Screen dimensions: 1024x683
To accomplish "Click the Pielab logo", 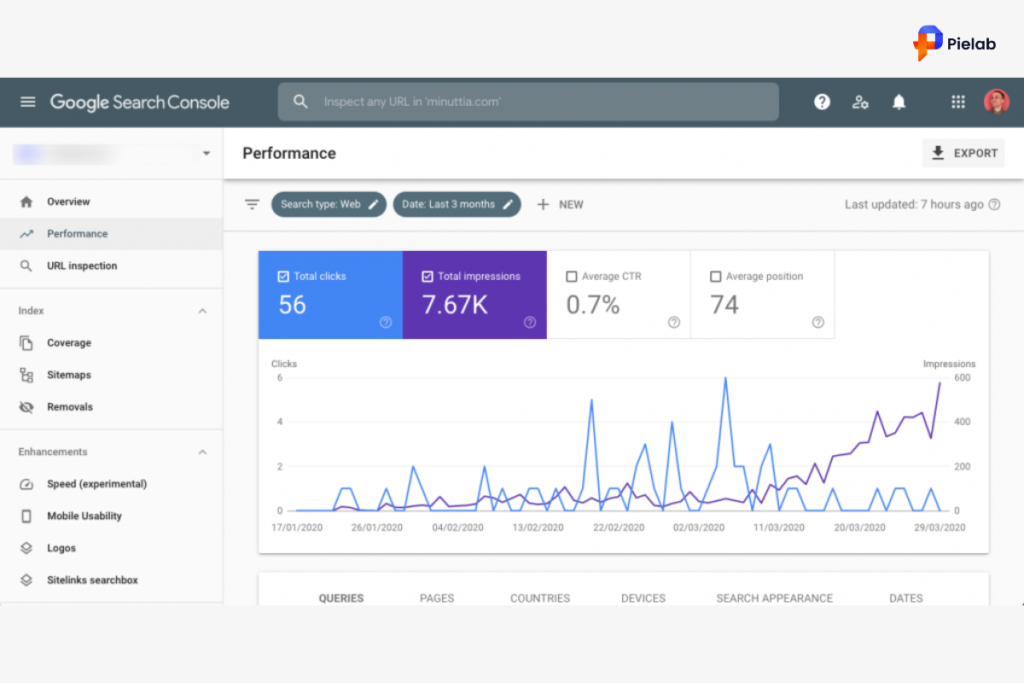I will click(x=954, y=43).
